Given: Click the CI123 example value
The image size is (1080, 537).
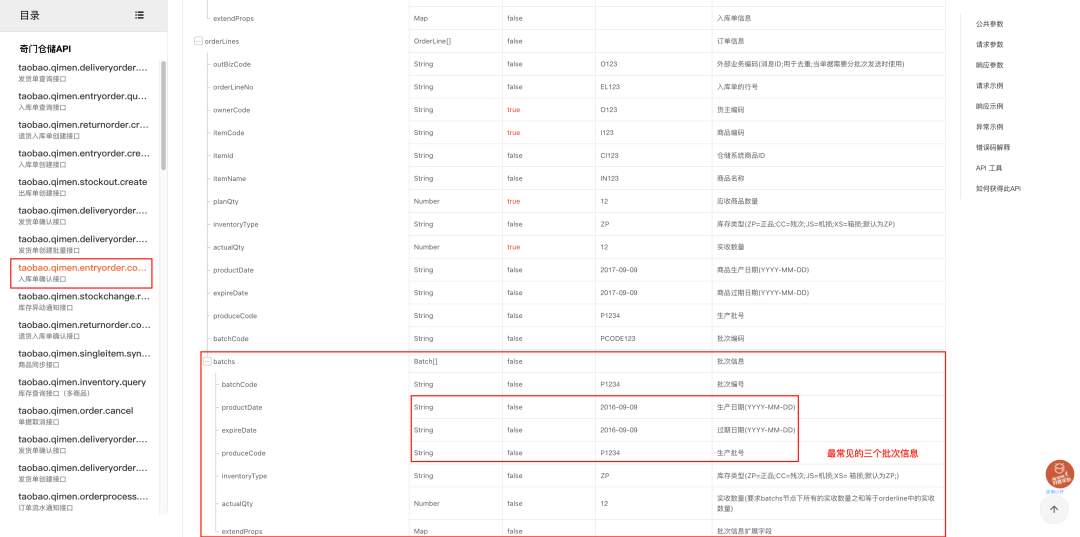Looking at the screenshot, I should point(610,156).
